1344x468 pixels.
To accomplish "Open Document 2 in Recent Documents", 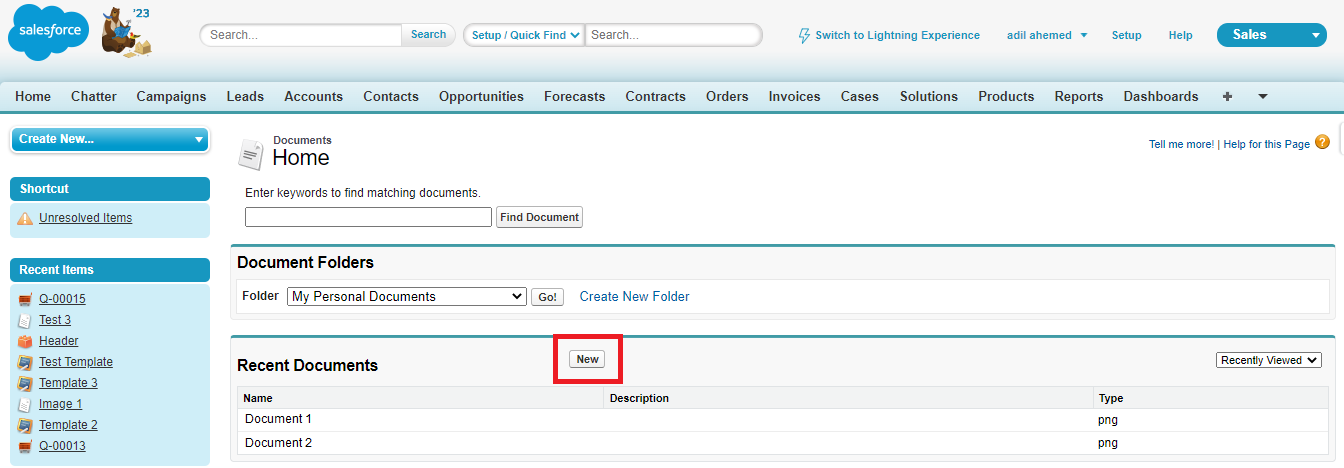I will click(x=278, y=443).
